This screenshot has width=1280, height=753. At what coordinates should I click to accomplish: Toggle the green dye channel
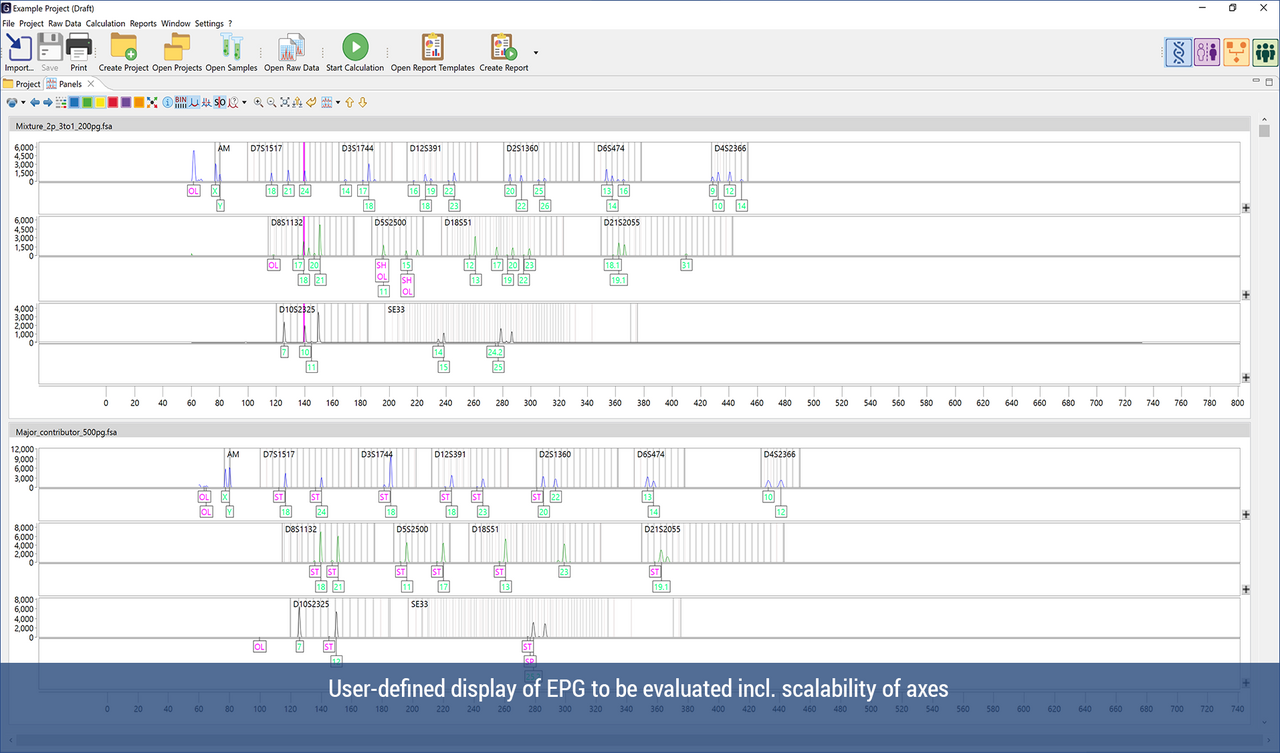click(87, 102)
